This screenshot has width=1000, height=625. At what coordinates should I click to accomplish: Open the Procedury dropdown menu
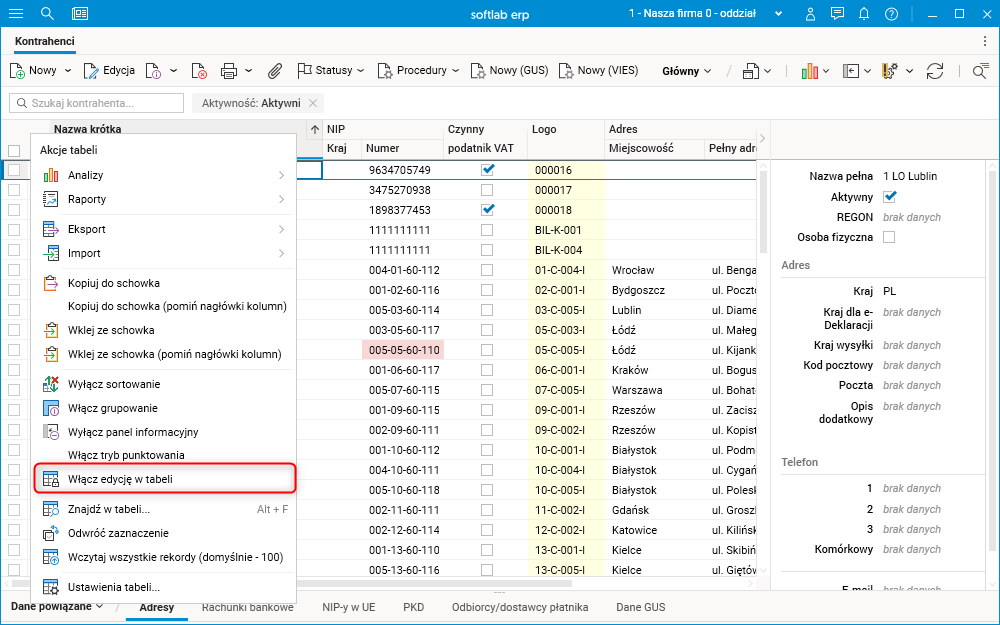(418, 71)
